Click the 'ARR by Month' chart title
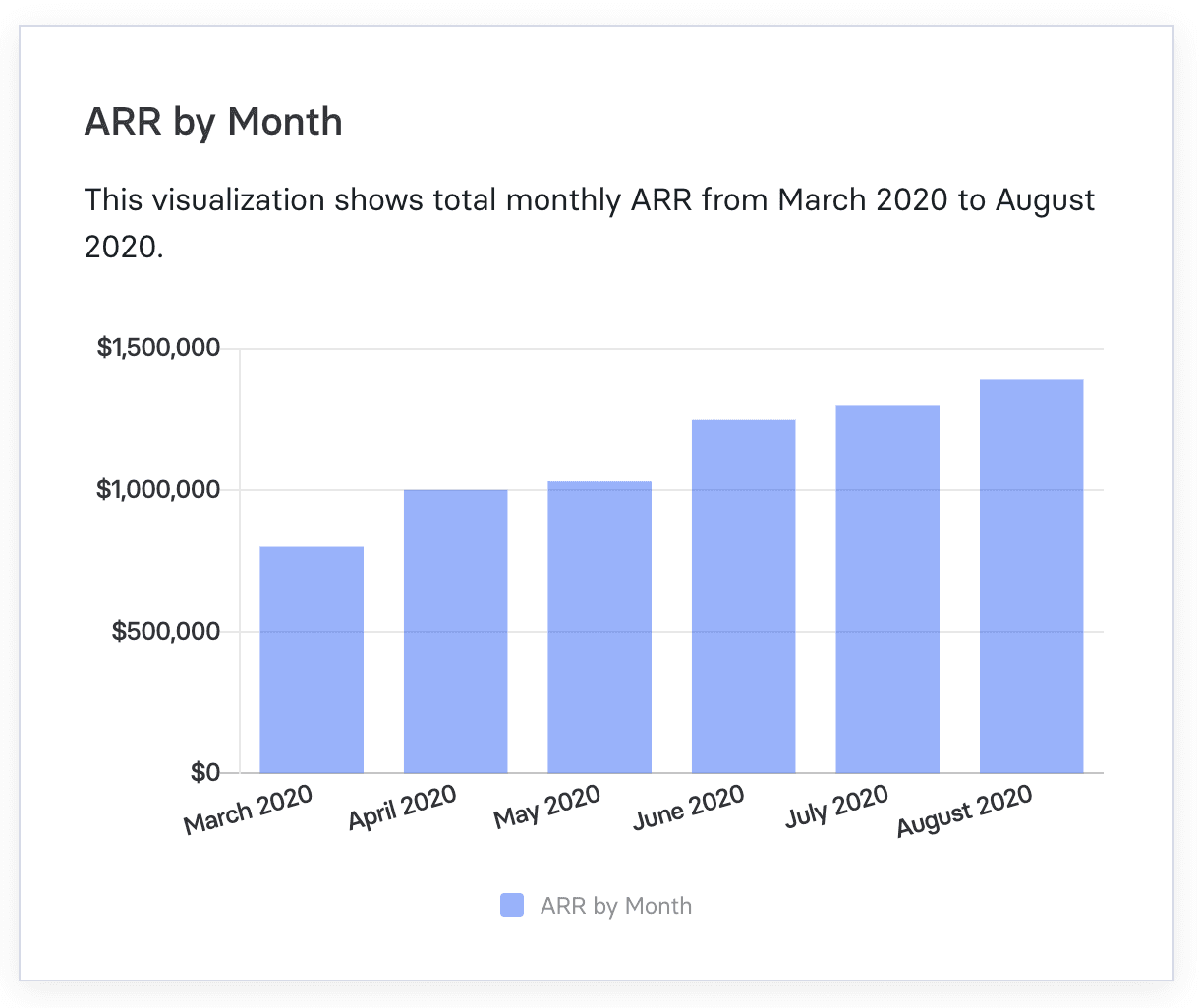 click(x=213, y=122)
